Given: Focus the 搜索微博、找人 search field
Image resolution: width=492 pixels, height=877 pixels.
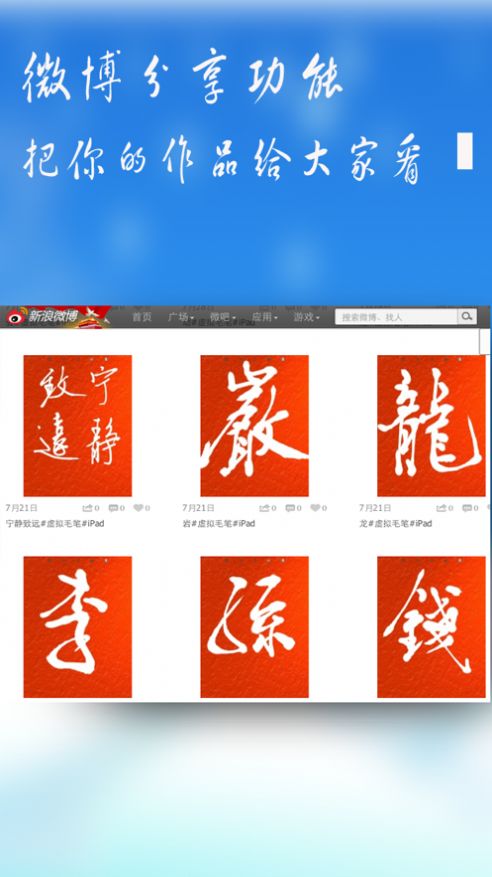Looking at the screenshot, I should point(396,317).
